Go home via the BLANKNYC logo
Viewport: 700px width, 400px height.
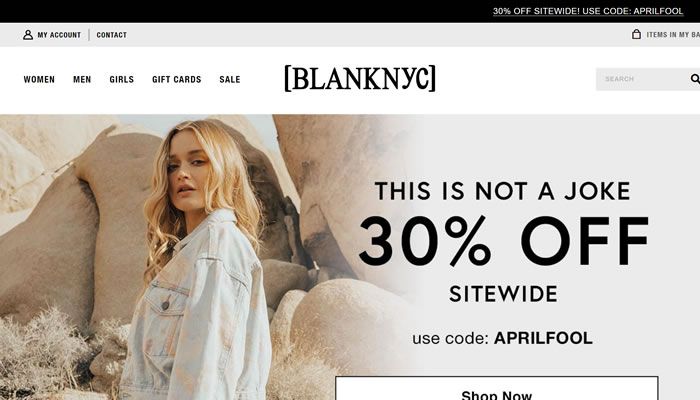click(x=360, y=79)
